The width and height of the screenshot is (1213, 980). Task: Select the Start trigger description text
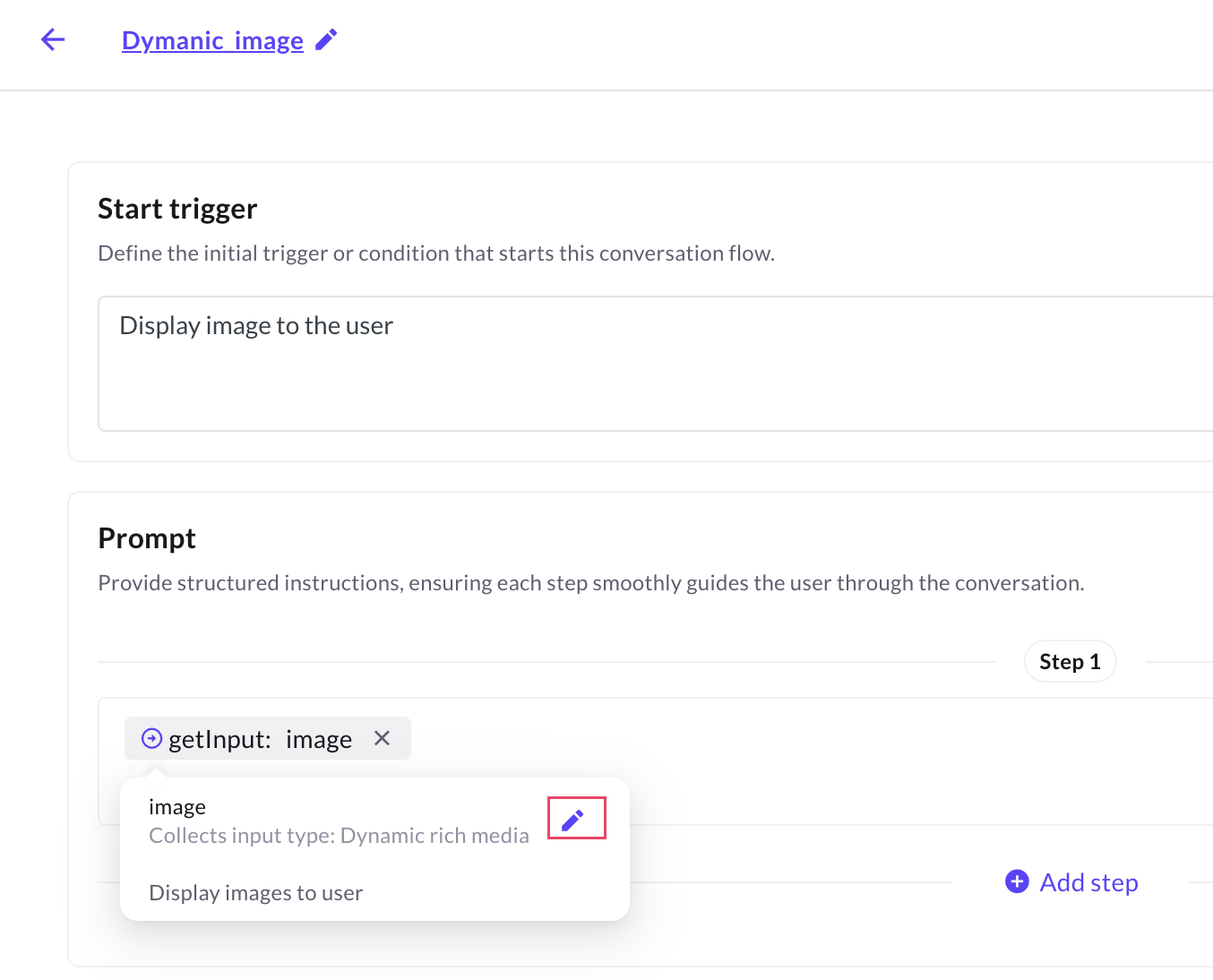[435, 254]
